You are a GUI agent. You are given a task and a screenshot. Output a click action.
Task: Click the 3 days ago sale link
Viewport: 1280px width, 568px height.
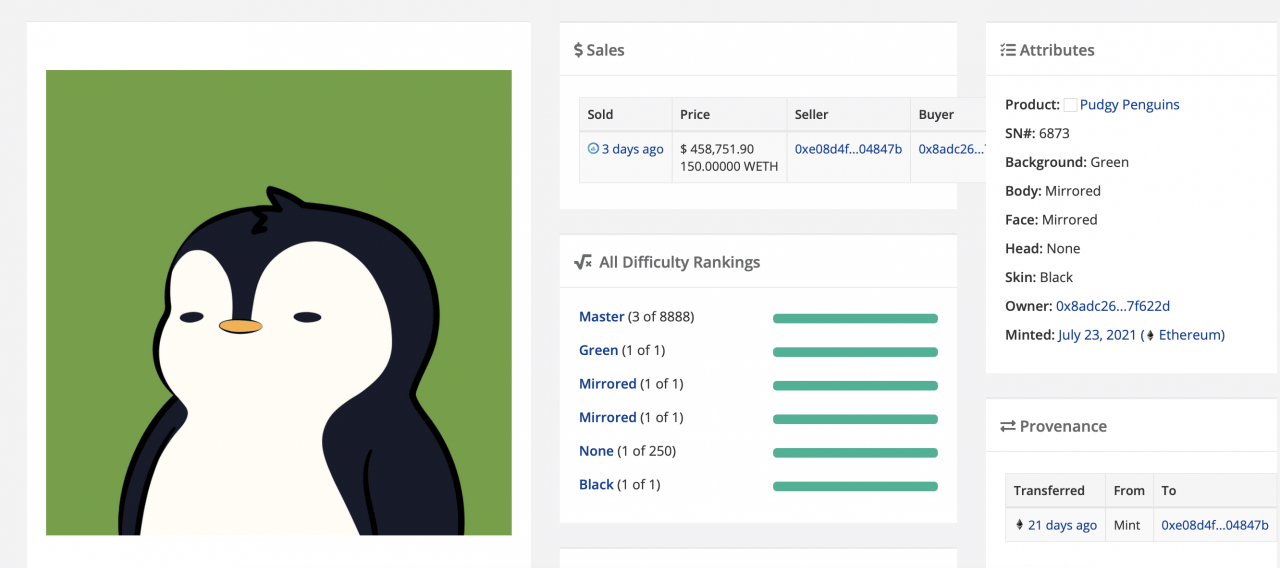[633, 149]
